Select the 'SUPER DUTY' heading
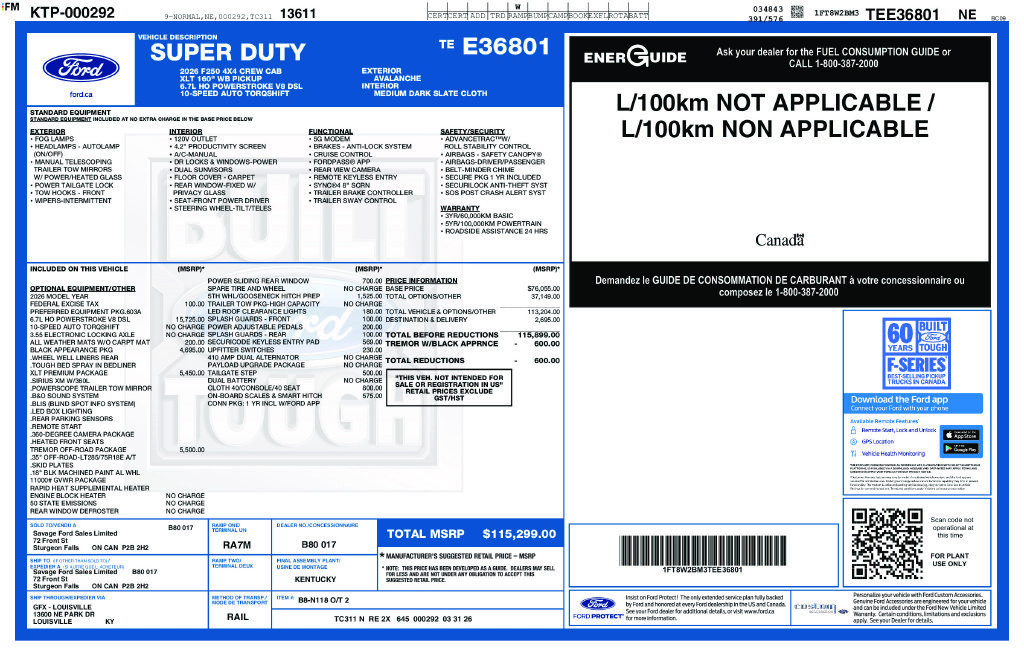Image resolution: width=1024 pixels, height=663 pixels. click(228, 52)
